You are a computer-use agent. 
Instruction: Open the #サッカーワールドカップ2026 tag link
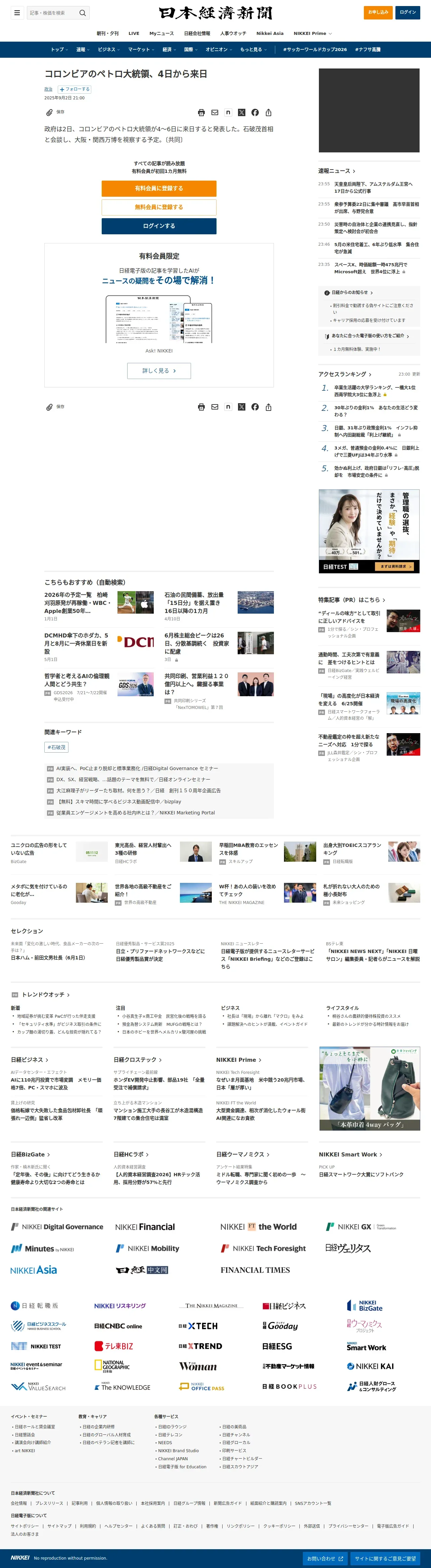pyautogui.click(x=315, y=49)
